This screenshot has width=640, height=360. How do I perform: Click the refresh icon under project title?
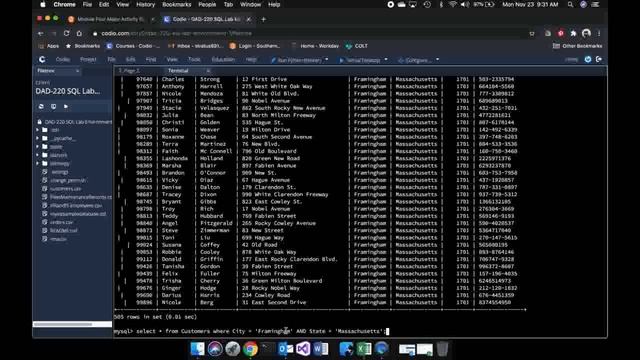pos(41,107)
